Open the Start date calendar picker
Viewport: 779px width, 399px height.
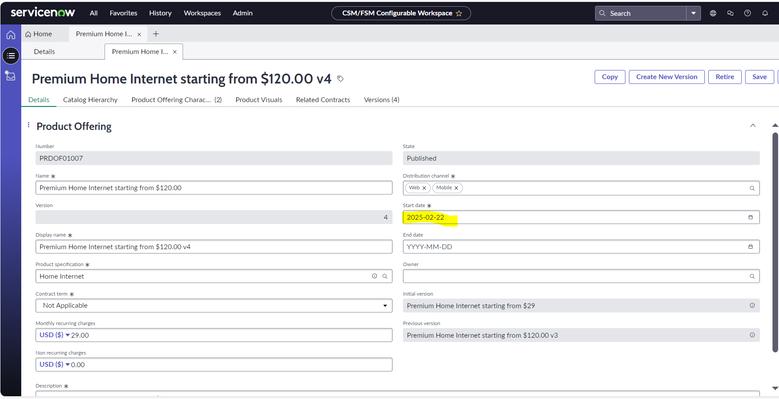point(750,218)
